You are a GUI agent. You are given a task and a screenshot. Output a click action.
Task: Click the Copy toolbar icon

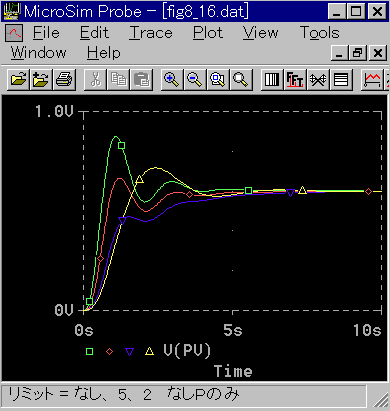[x=118, y=80]
